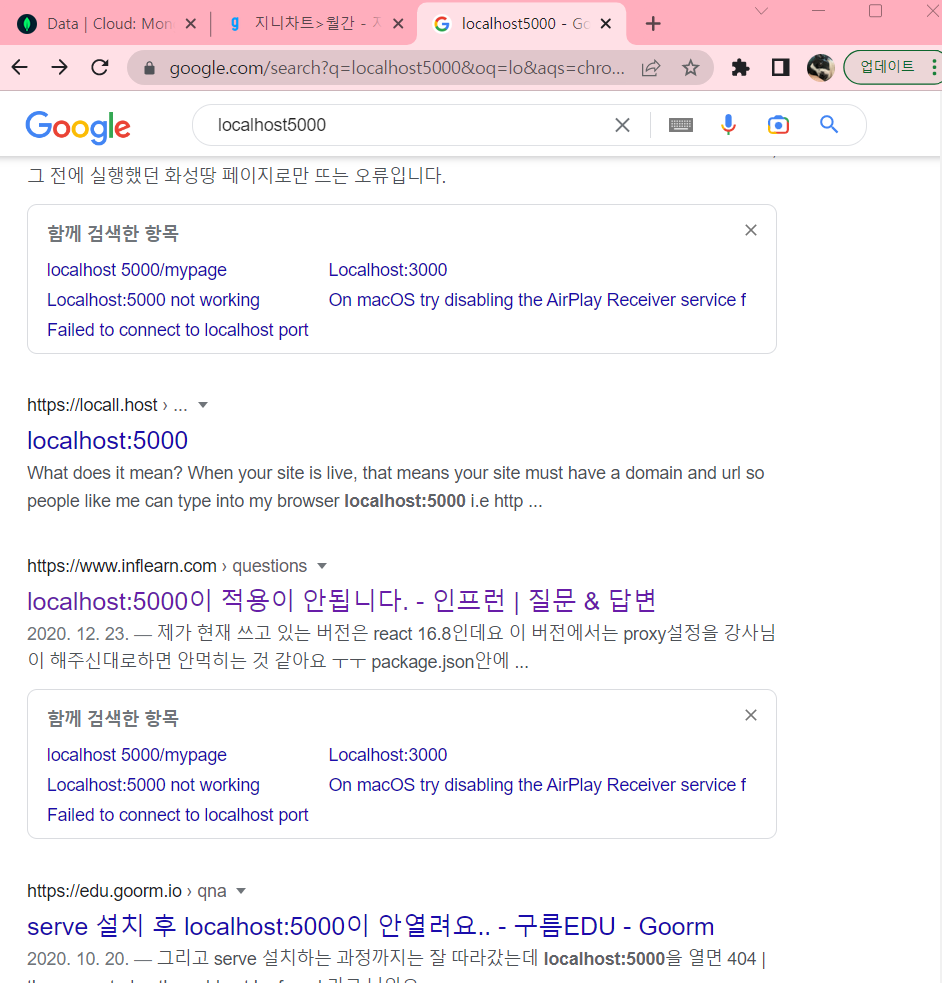942x983 pixels.
Task: Start voice search with microphone
Action: pyautogui.click(x=728, y=125)
